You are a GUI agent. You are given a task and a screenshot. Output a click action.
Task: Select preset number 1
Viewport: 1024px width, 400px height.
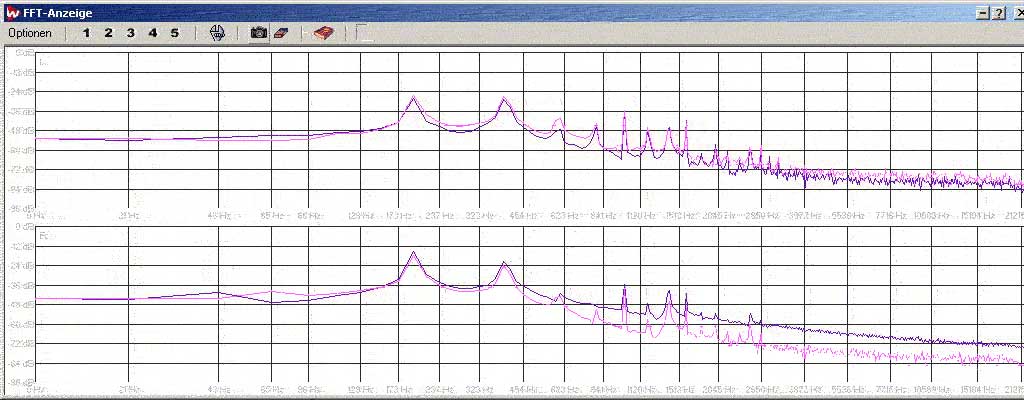(86, 33)
